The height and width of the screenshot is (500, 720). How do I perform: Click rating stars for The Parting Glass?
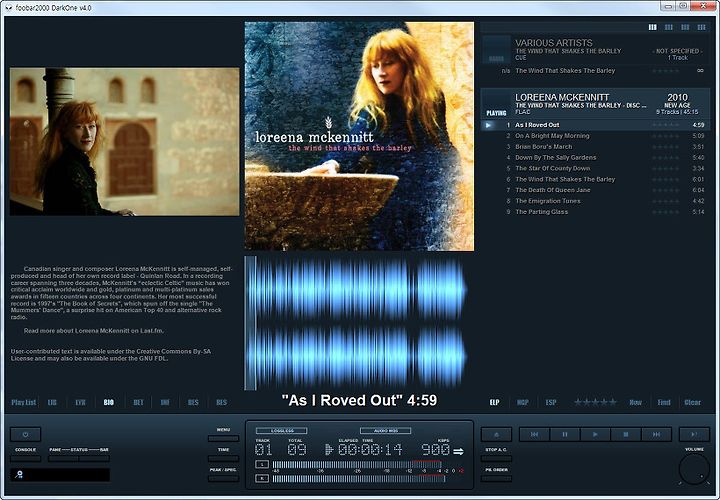[665, 212]
